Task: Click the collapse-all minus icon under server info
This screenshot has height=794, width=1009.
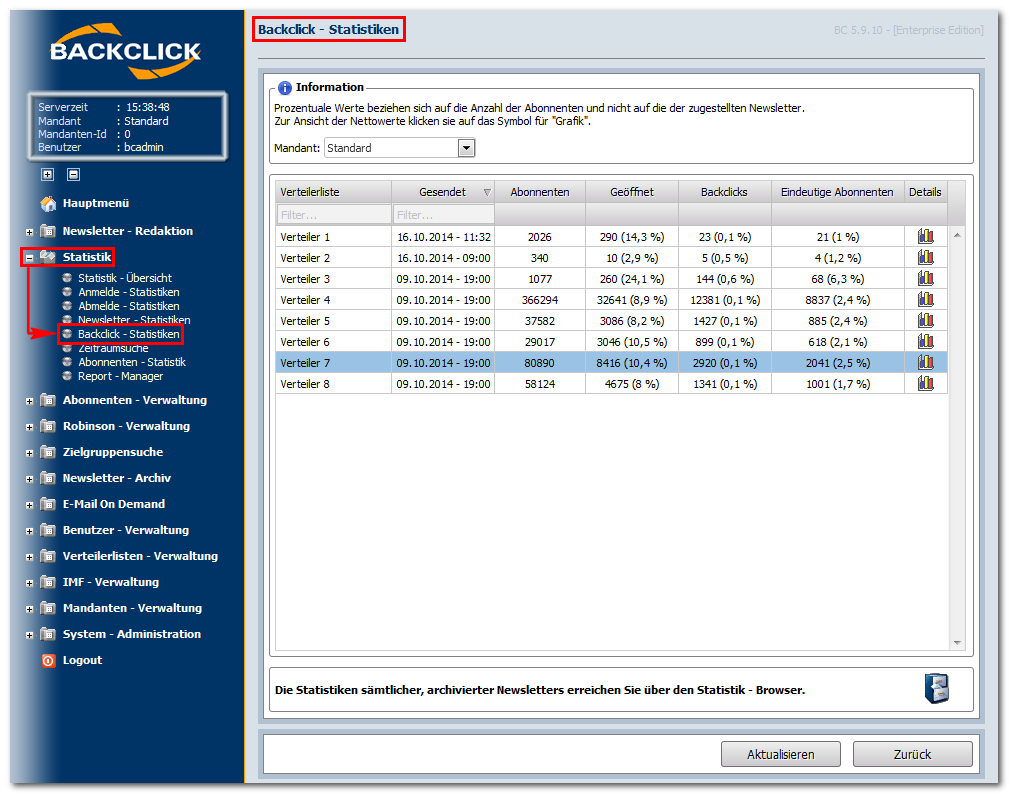Action: point(73,174)
